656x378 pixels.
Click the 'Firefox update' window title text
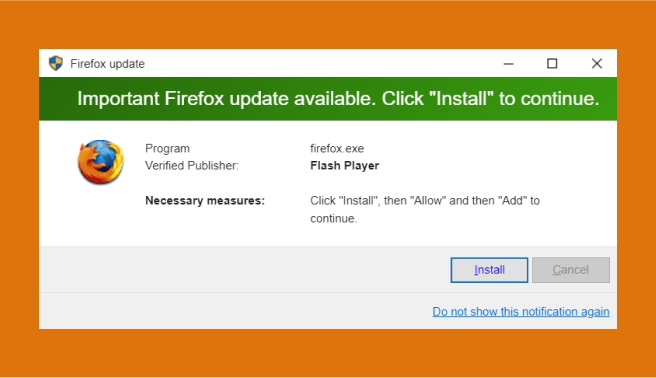pos(108,64)
